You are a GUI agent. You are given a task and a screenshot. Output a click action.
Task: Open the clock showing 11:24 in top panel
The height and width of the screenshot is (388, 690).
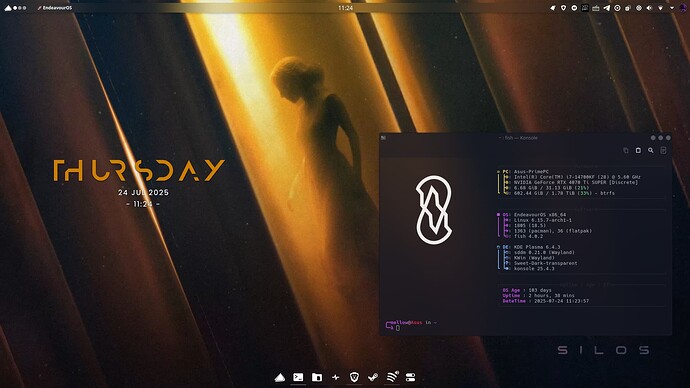pyautogui.click(x=345, y=8)
